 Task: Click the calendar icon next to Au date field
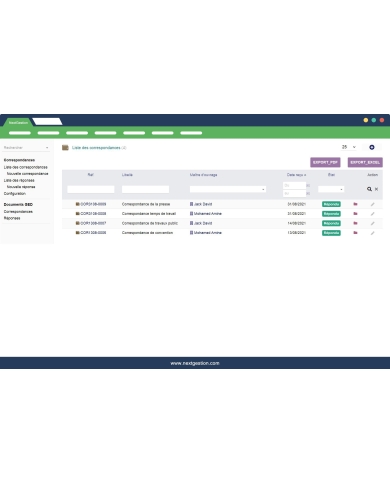(308, 193)
